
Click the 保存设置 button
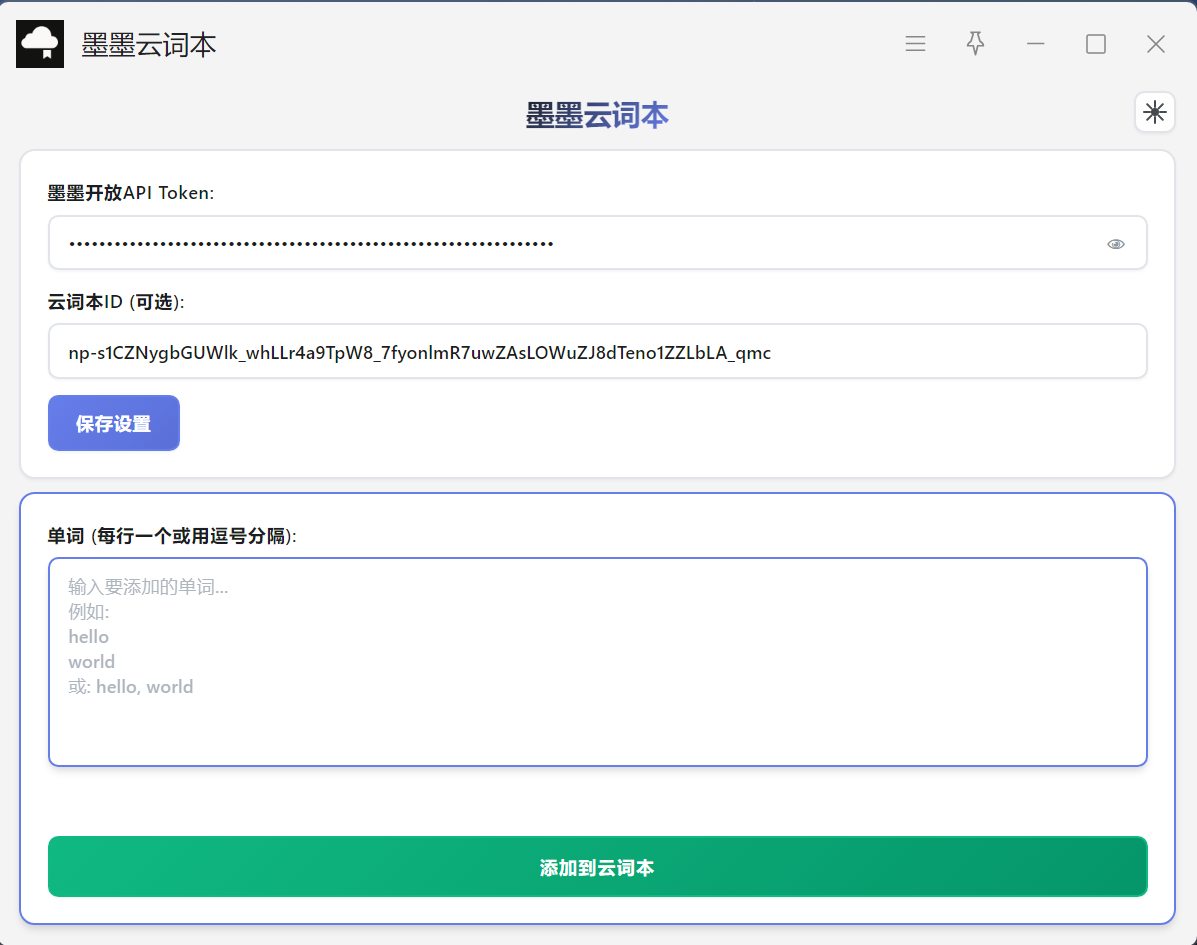114,423
